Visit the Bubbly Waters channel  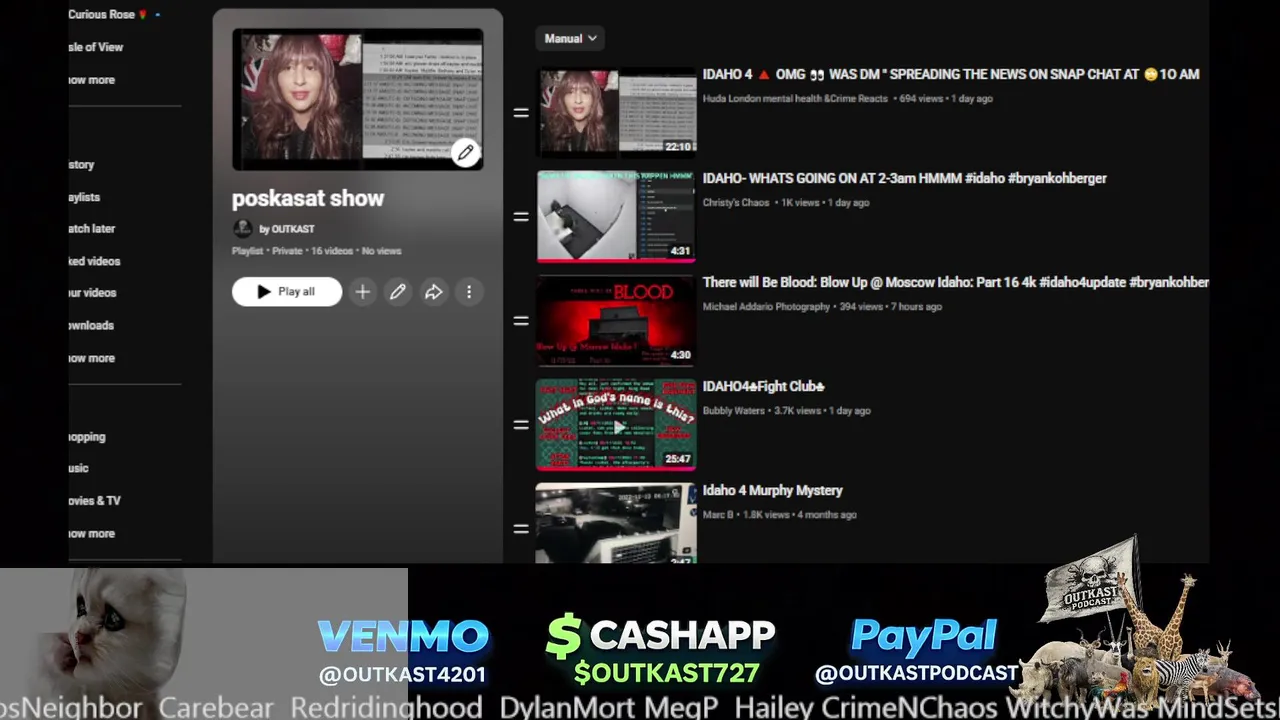tap(733, 411)
